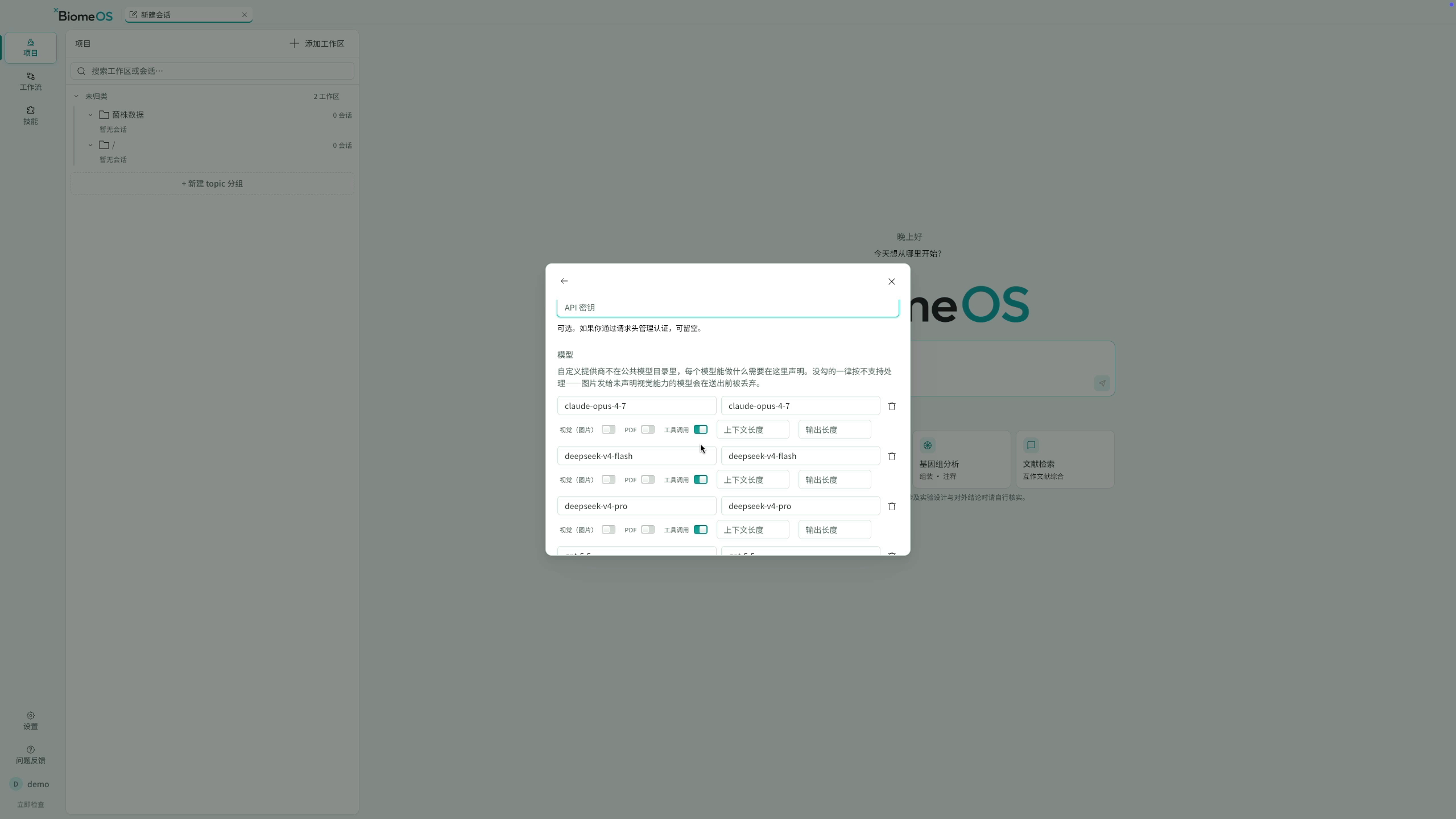1456x819 pixels.
Task: Toggle 视觉（图片） for deepseek-v4-flash
Action: click(608, 479)
